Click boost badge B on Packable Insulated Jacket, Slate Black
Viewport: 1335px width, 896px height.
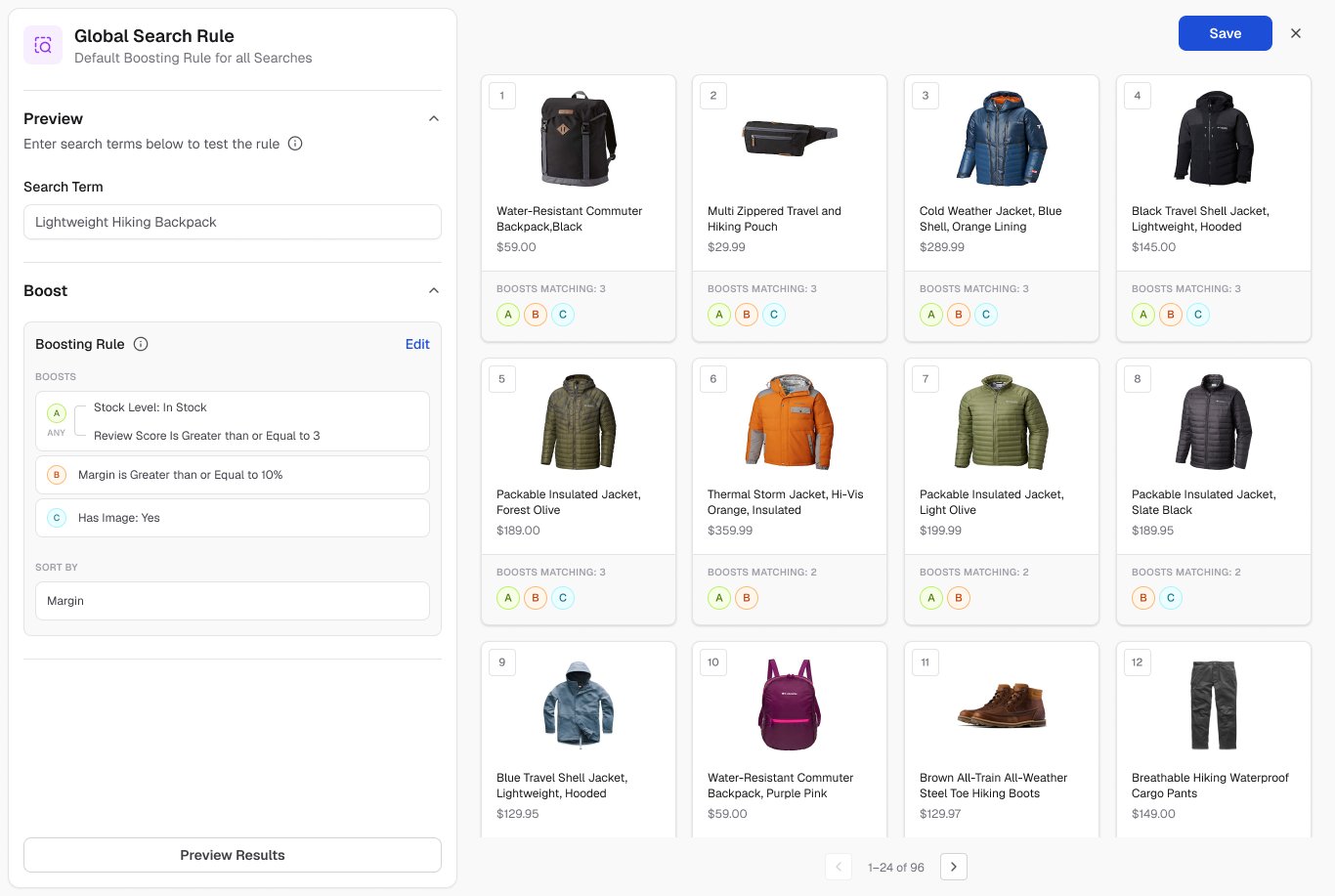click(x=1143, y=598)
